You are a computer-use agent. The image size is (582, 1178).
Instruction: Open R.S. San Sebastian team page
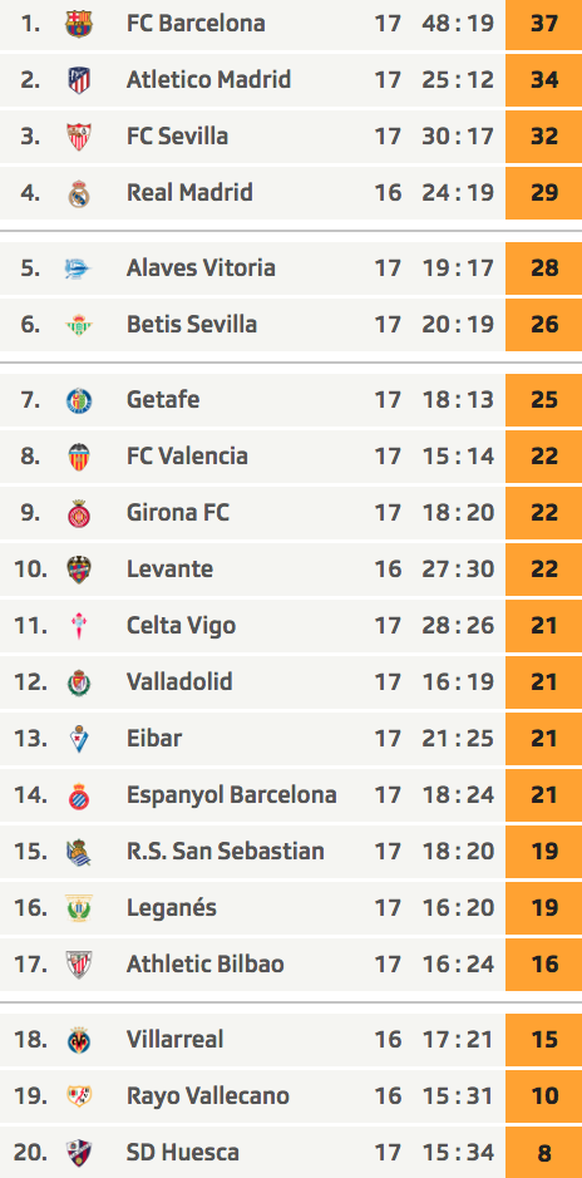(x=225, y=851)
